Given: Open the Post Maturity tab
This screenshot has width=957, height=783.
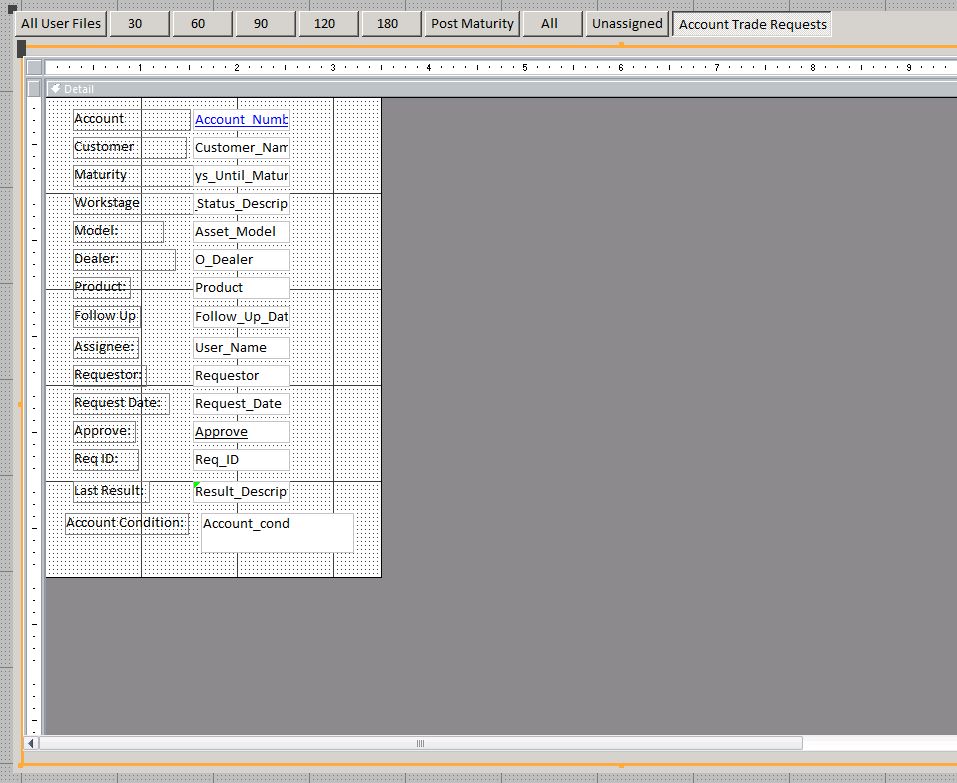Looking at the screenshot, I should coord(472,24).
